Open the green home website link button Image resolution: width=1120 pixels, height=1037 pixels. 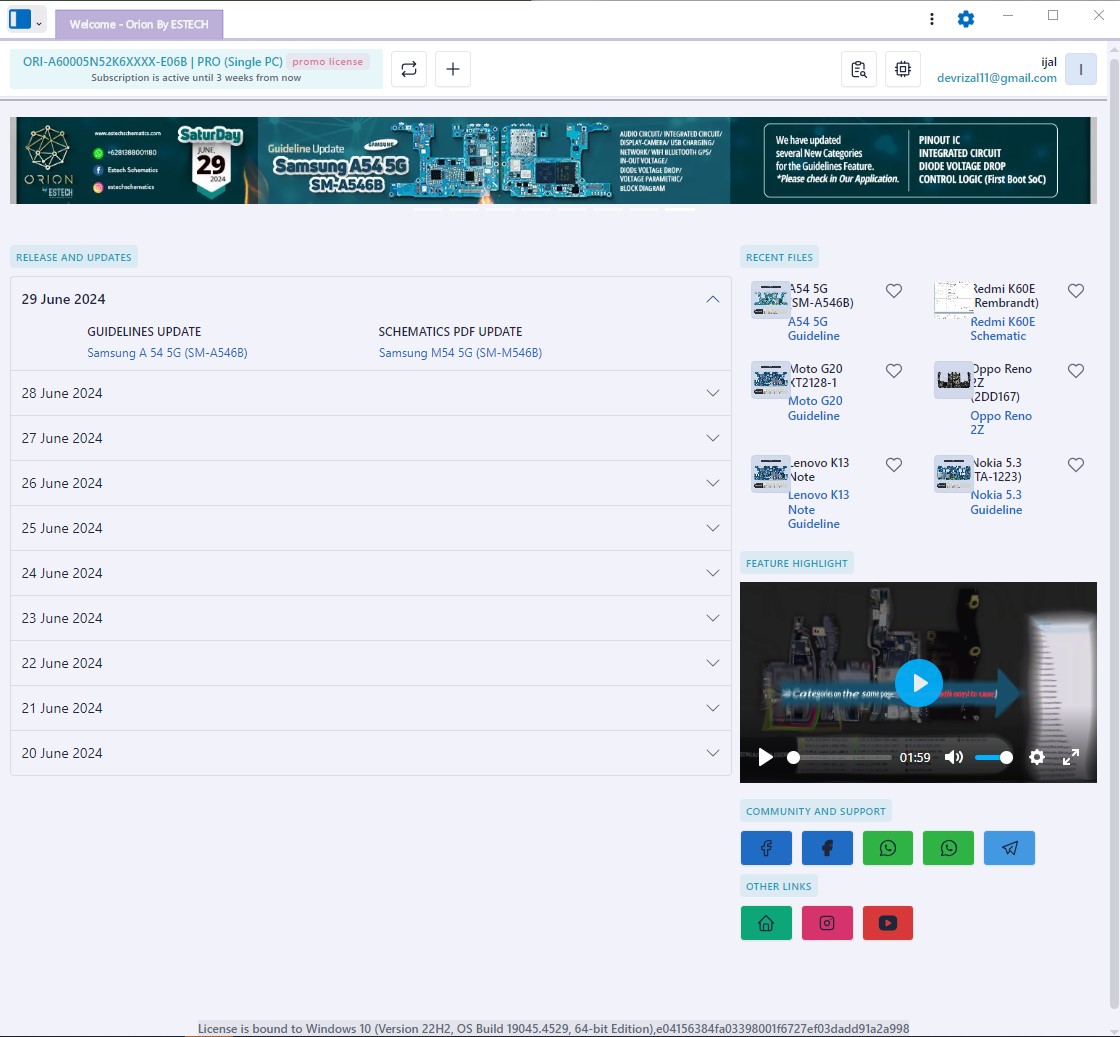pyautogui.click(x=766, y=923)
